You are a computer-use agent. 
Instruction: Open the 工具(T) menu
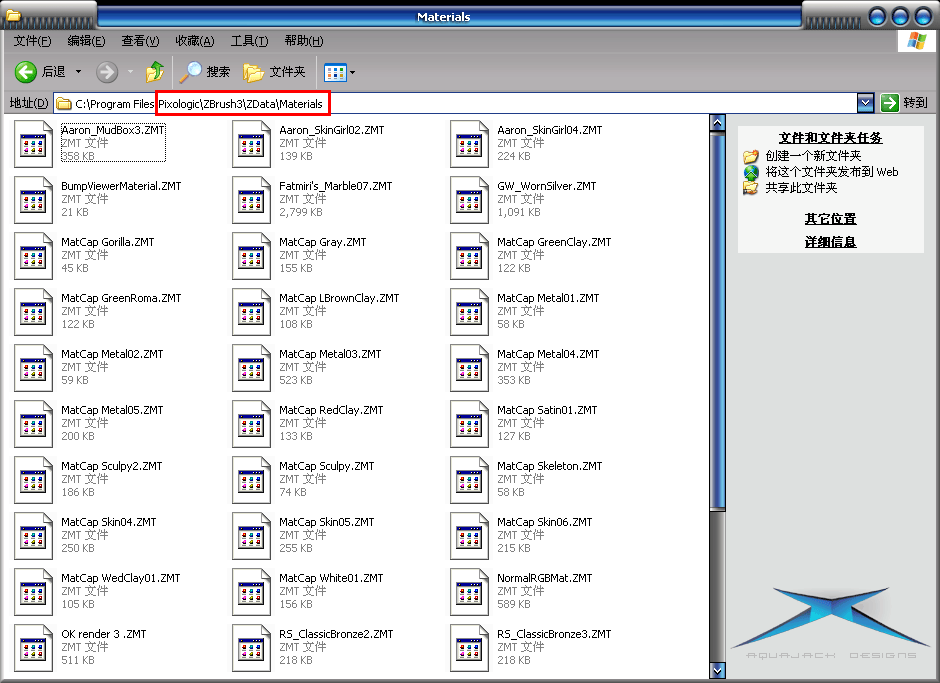pyautogui.click(x=249, y=41)
